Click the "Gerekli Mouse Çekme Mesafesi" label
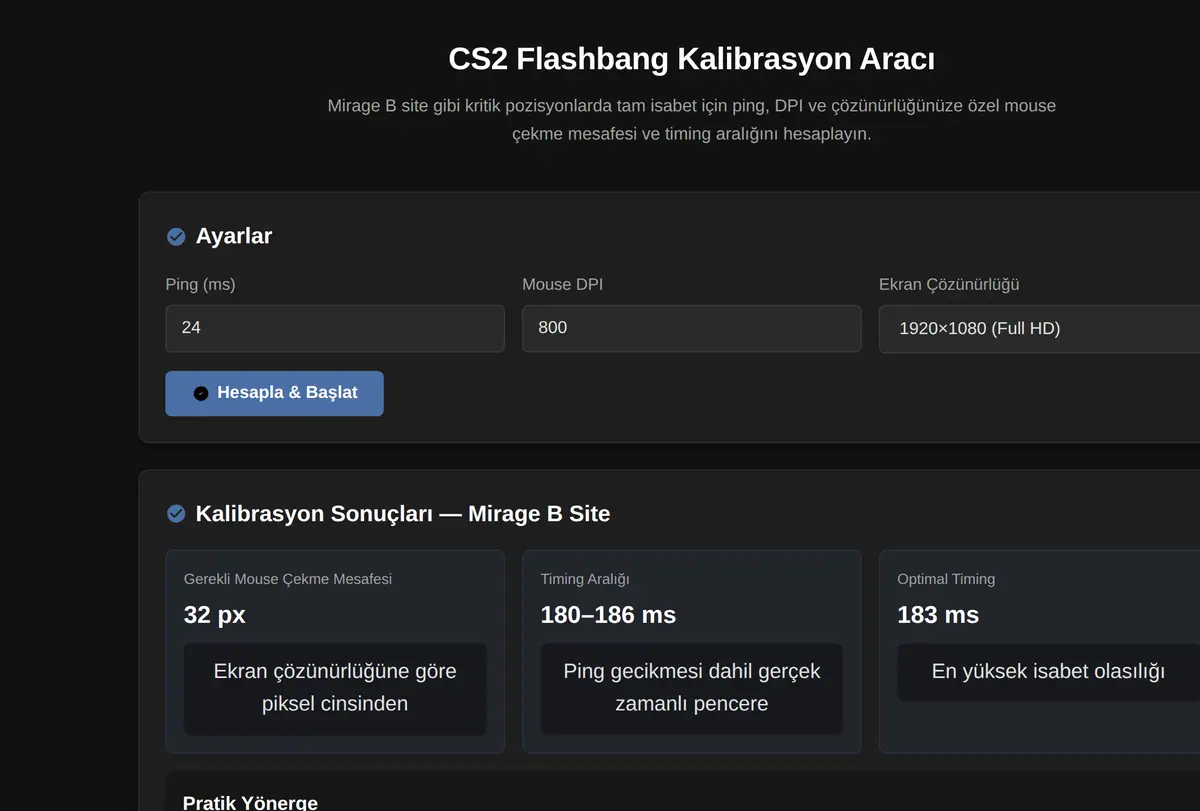 [x=288, y=579]
